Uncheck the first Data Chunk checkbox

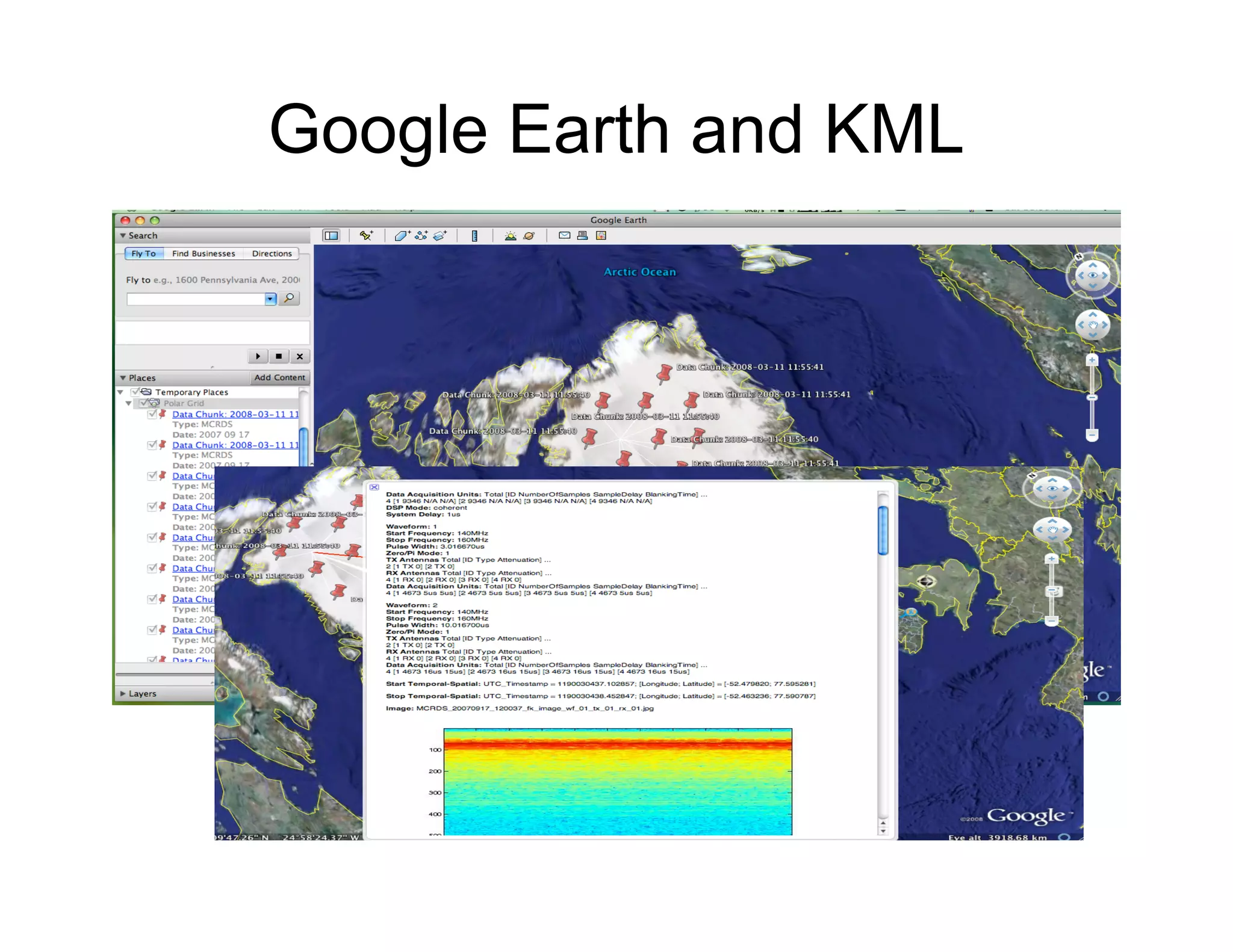(x=152, y=414)
